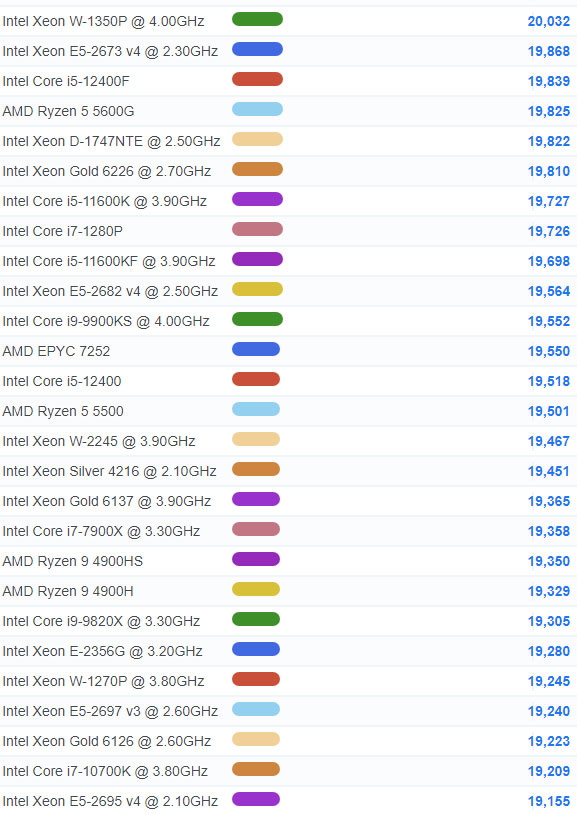Click the score 19,350

pyautogui.click(x=549, y=561)
